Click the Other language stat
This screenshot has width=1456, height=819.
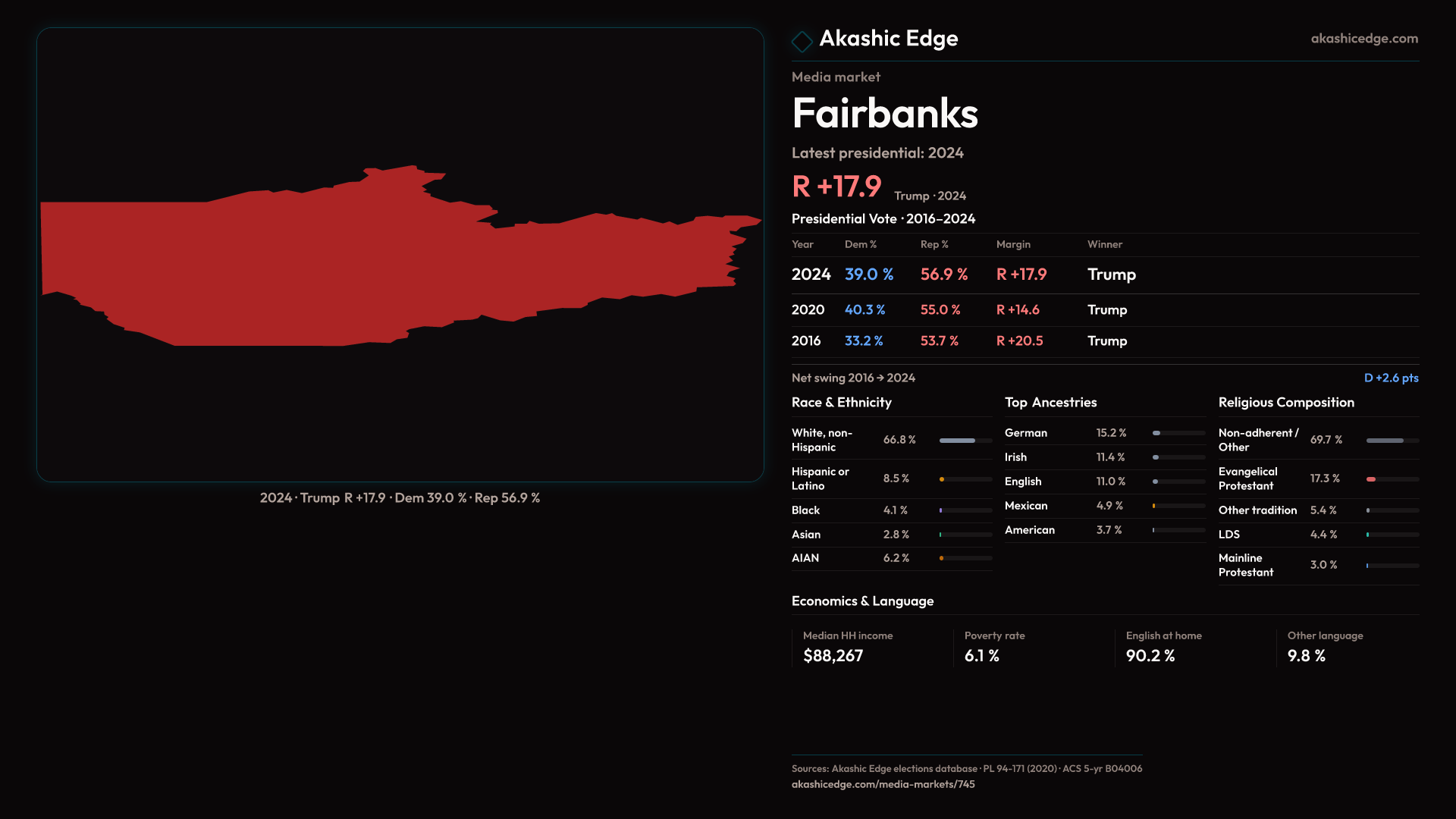click(1325, 647)
